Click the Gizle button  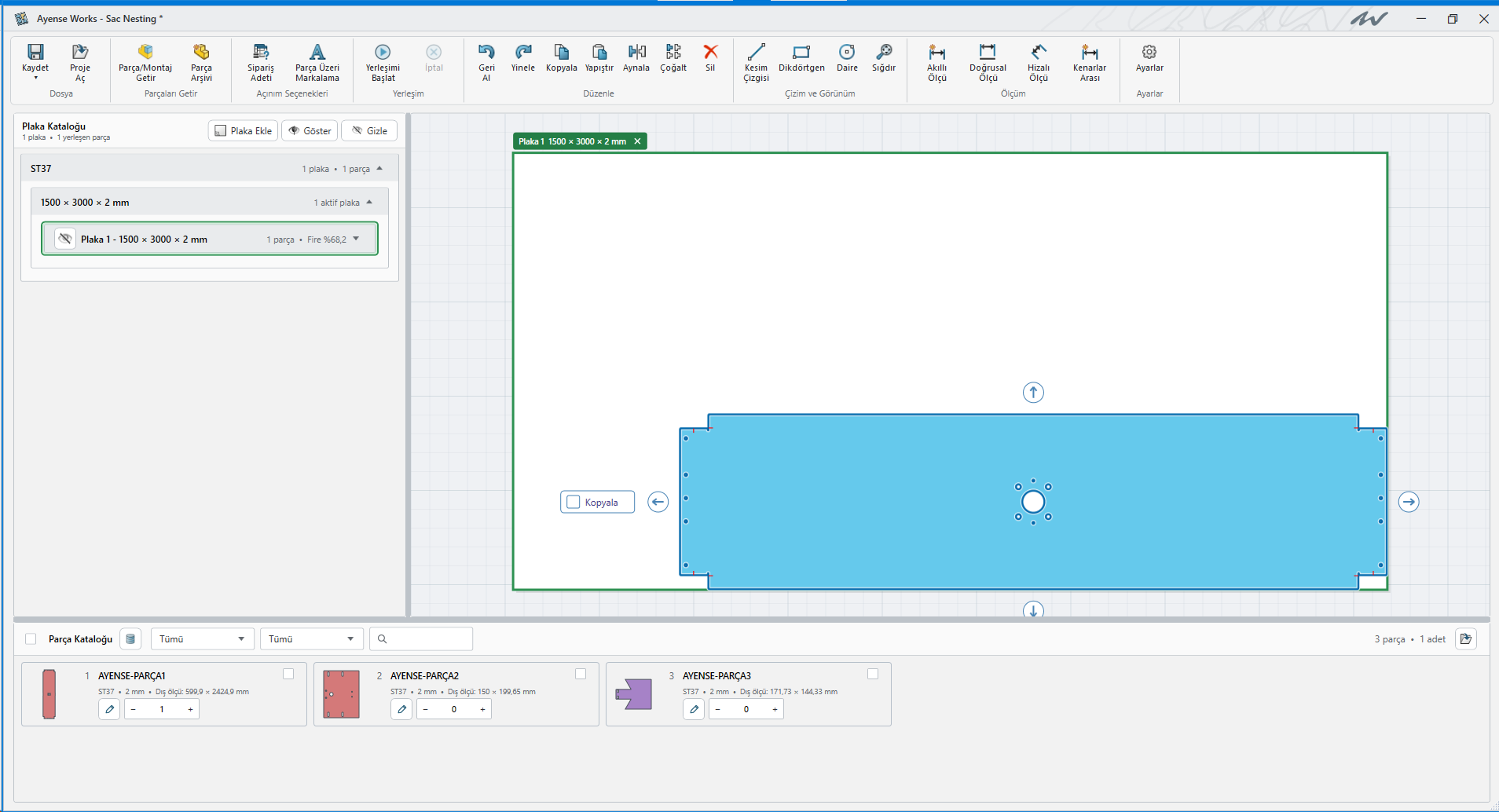[x=369, y=130]
